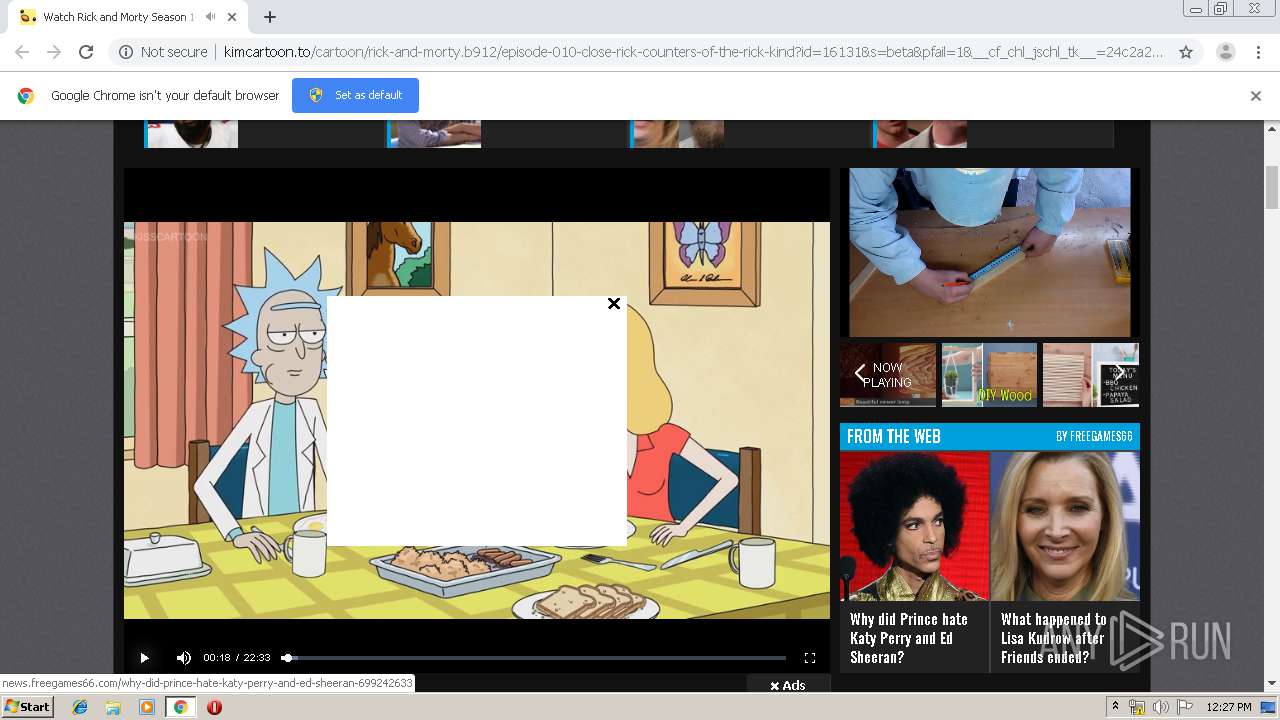Open media player from taskbar
Screen dimensions: 1280x720
(146, 707)
